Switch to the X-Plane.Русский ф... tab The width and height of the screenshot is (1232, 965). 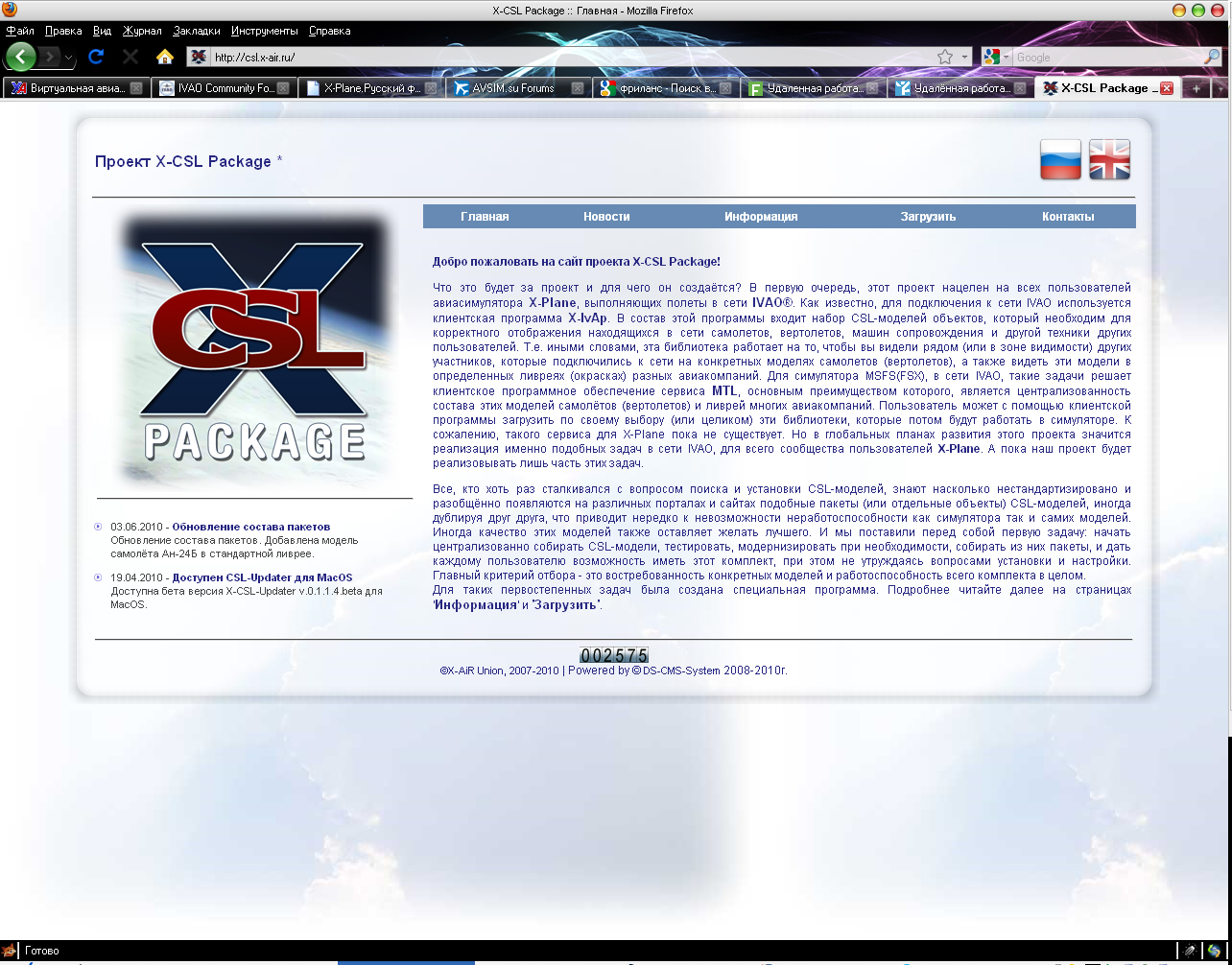370,88
